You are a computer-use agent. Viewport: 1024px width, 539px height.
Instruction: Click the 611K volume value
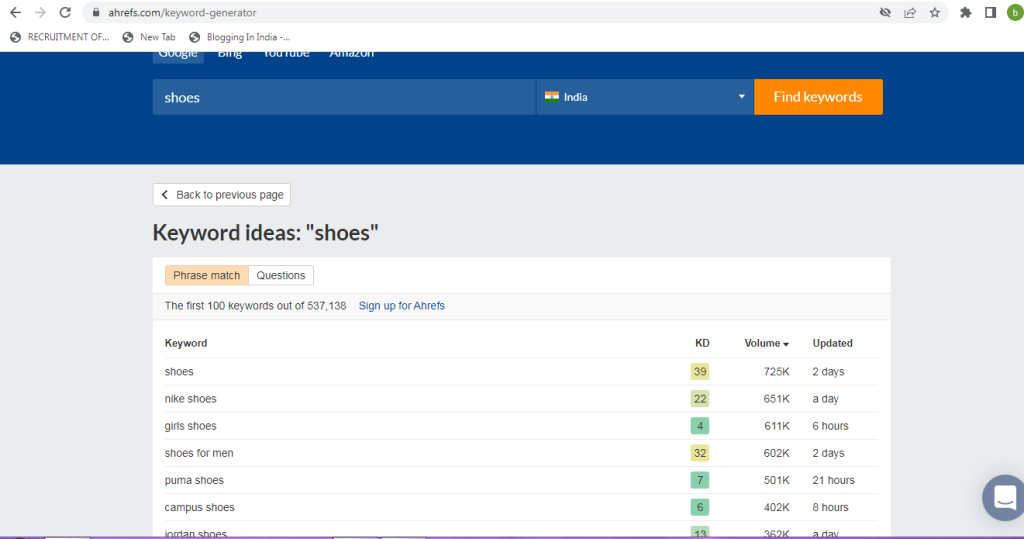pos(776,426)
